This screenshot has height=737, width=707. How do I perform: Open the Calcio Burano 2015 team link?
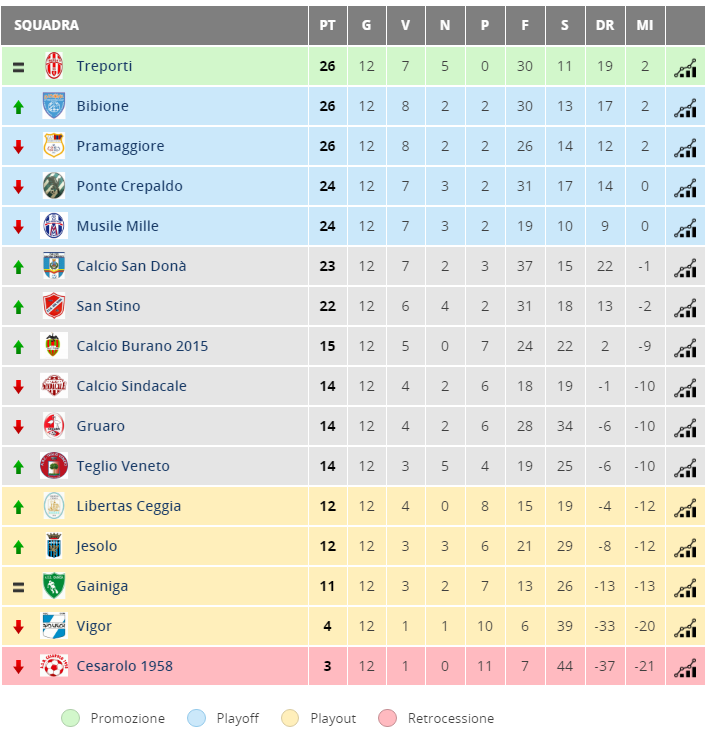(x=142, y=346)
